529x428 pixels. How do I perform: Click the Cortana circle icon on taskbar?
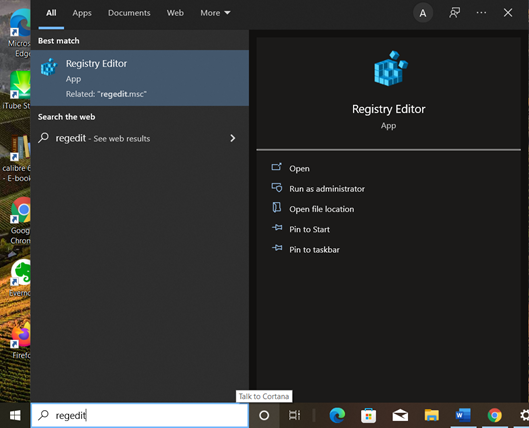(x=264, y=415)
